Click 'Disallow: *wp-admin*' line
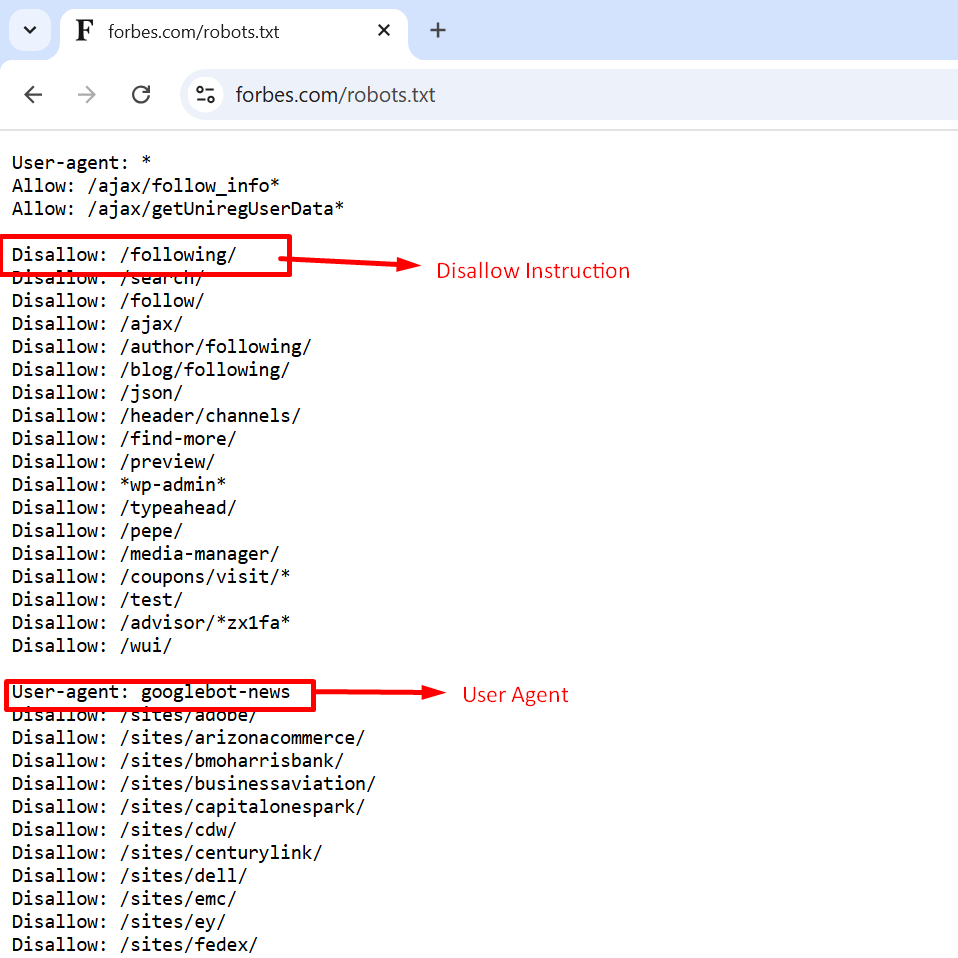The height and width of the screenshot is (958, 958). pyautogui.click(x=119, y=485)
